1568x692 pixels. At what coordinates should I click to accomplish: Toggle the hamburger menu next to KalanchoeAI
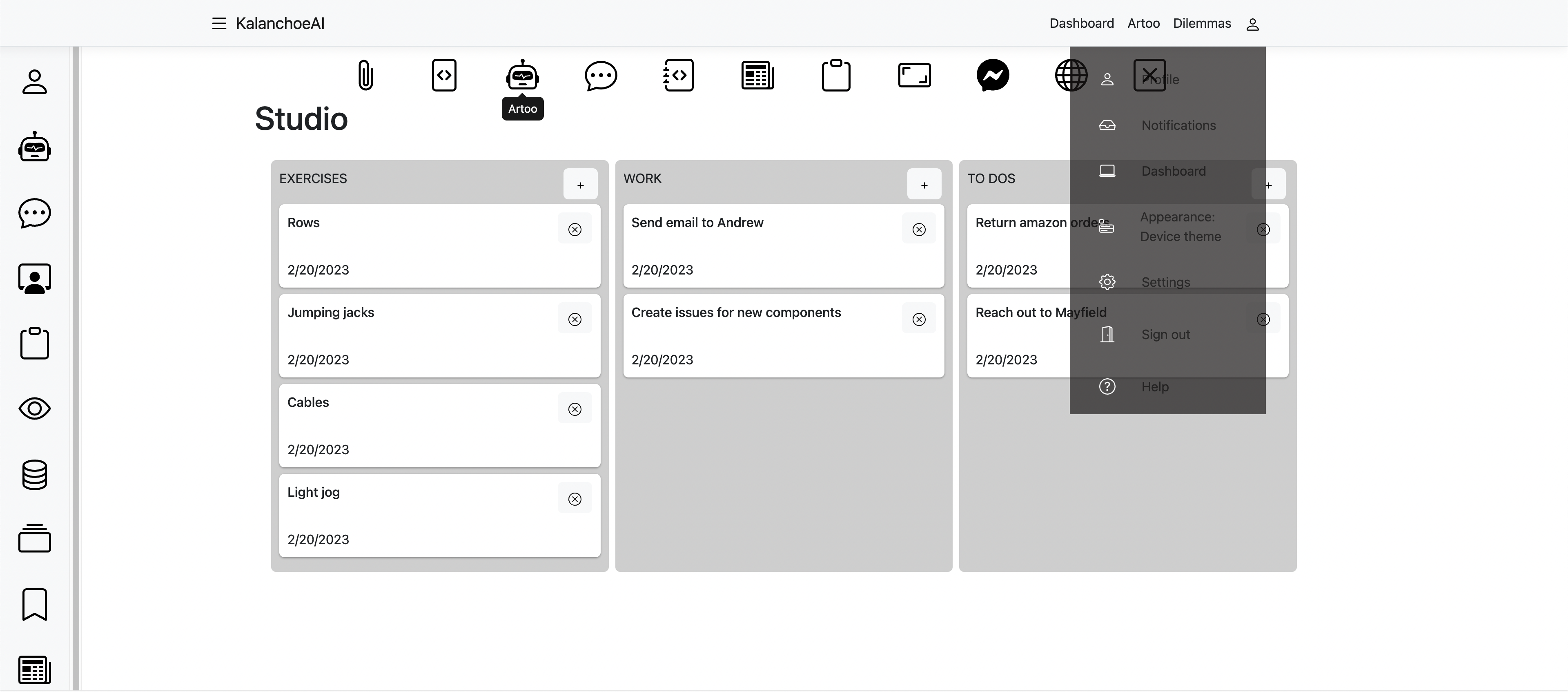219,24
